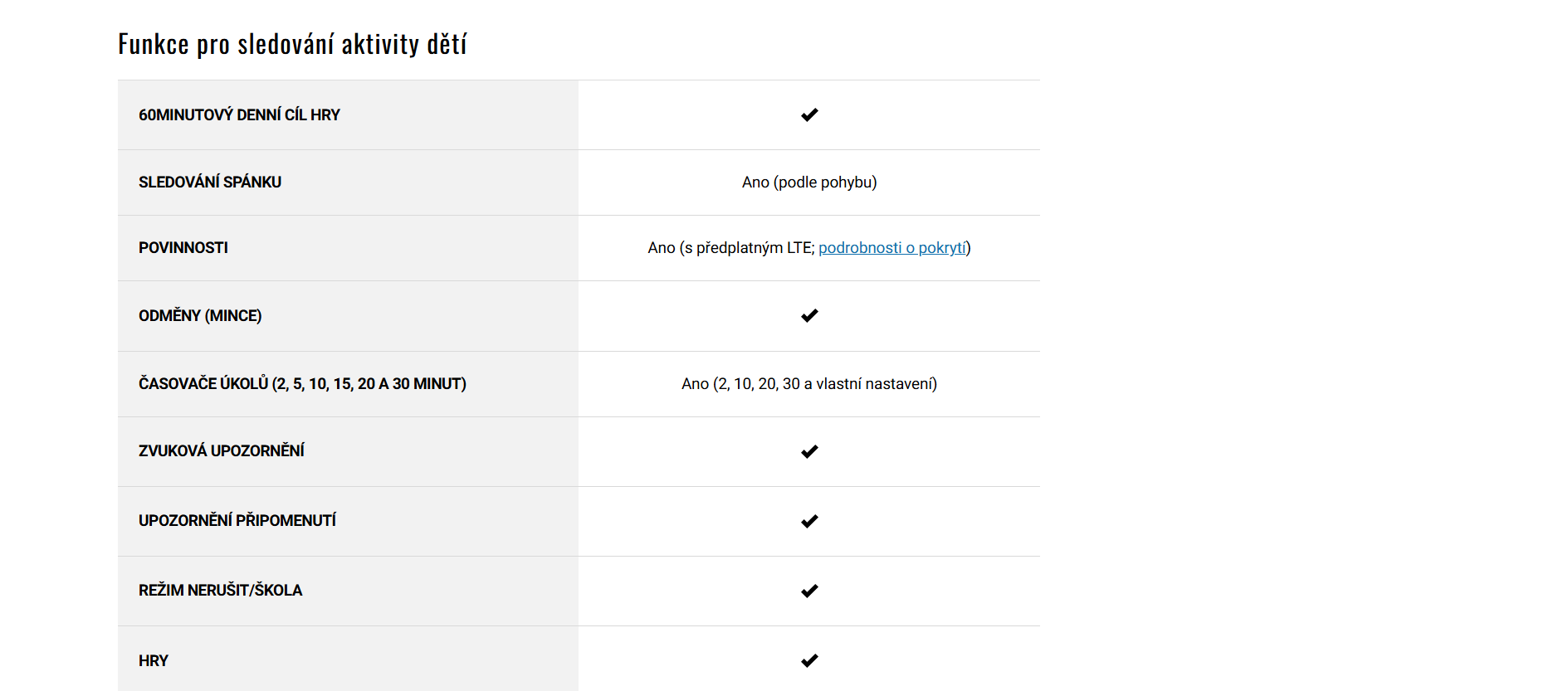Click the "Ano (2, 10, 20, 30 a vlastní nastavení)" value
The image size is (1568, 691).
(809, 384)
